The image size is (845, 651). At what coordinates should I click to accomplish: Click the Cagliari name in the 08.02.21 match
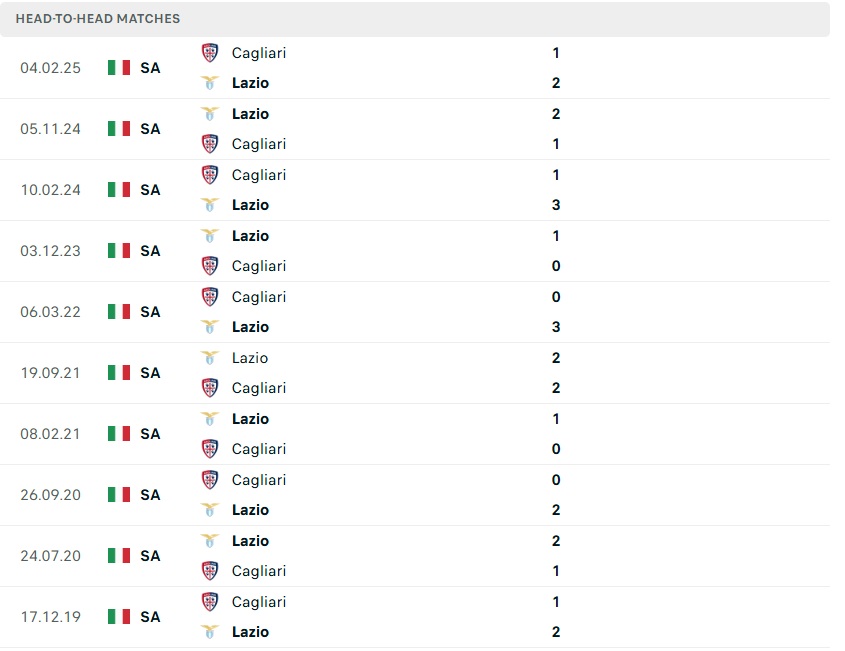pos(258,449)
